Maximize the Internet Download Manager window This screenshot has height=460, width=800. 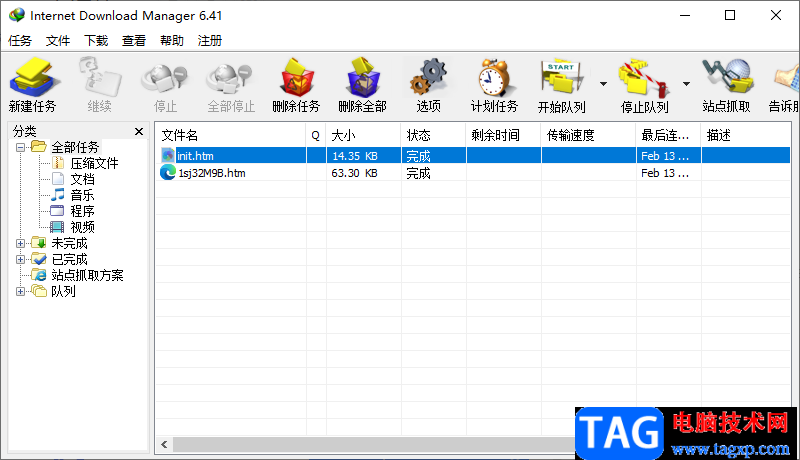coord(730,15)
